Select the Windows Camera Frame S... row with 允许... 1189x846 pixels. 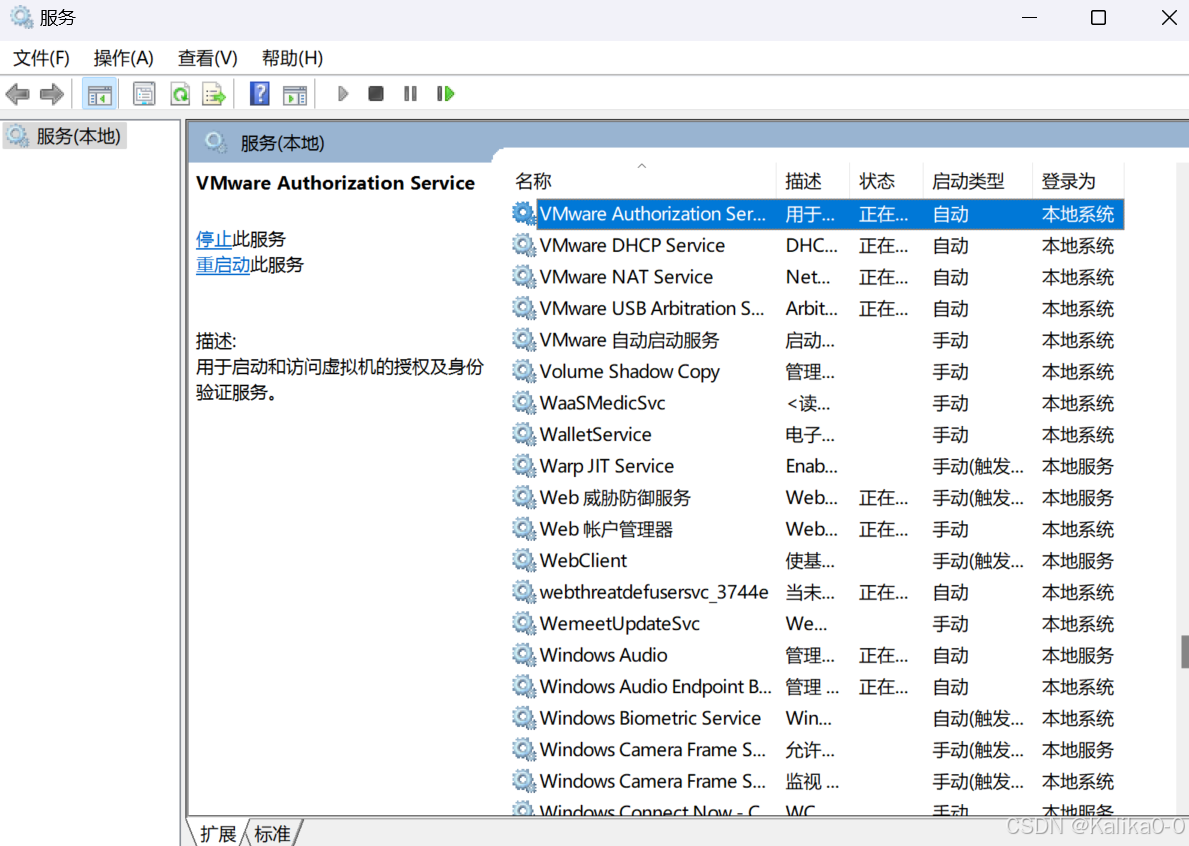(817, 750)
